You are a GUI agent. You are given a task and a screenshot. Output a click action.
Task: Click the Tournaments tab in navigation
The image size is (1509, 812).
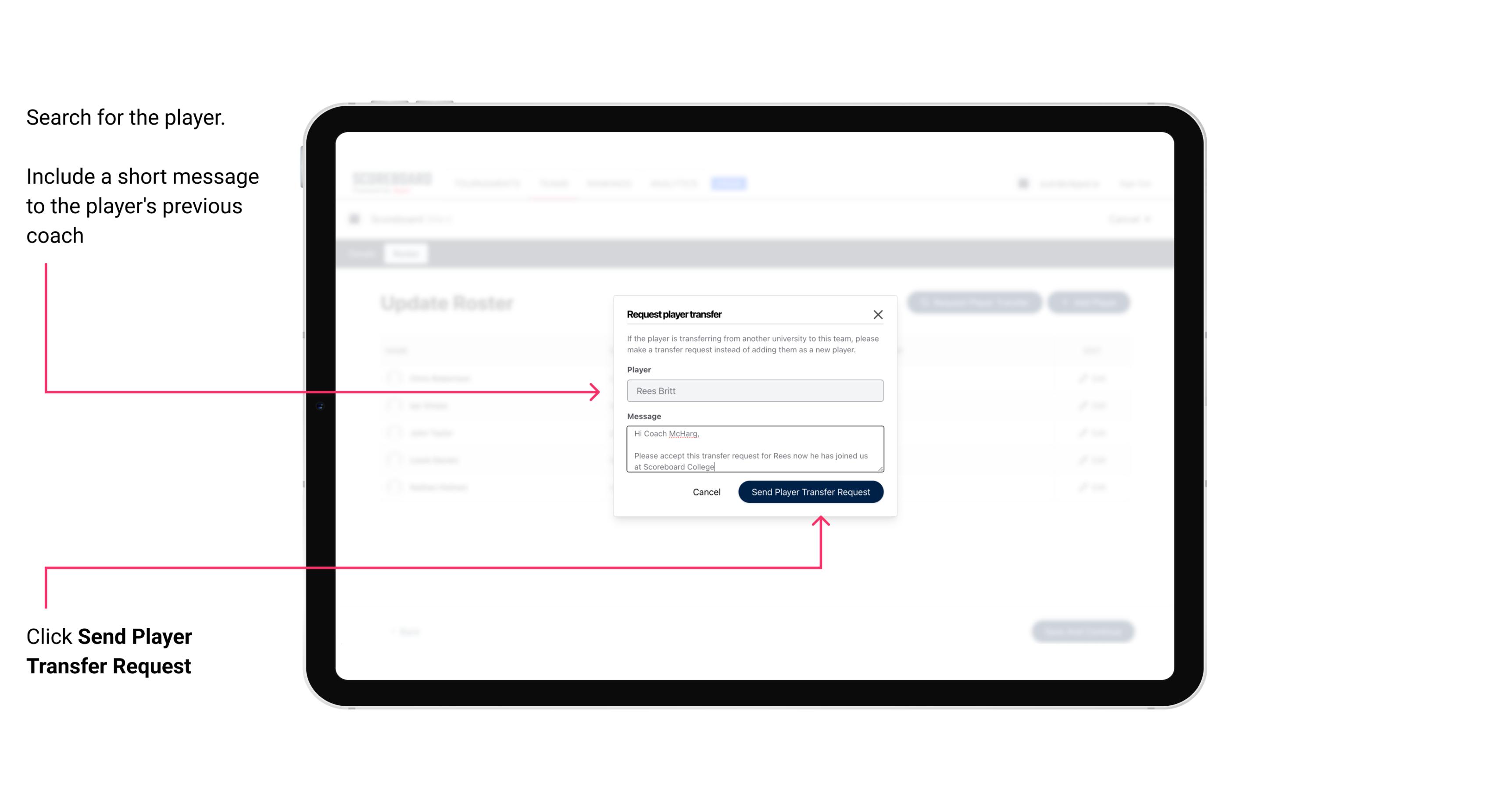[487, 183]
